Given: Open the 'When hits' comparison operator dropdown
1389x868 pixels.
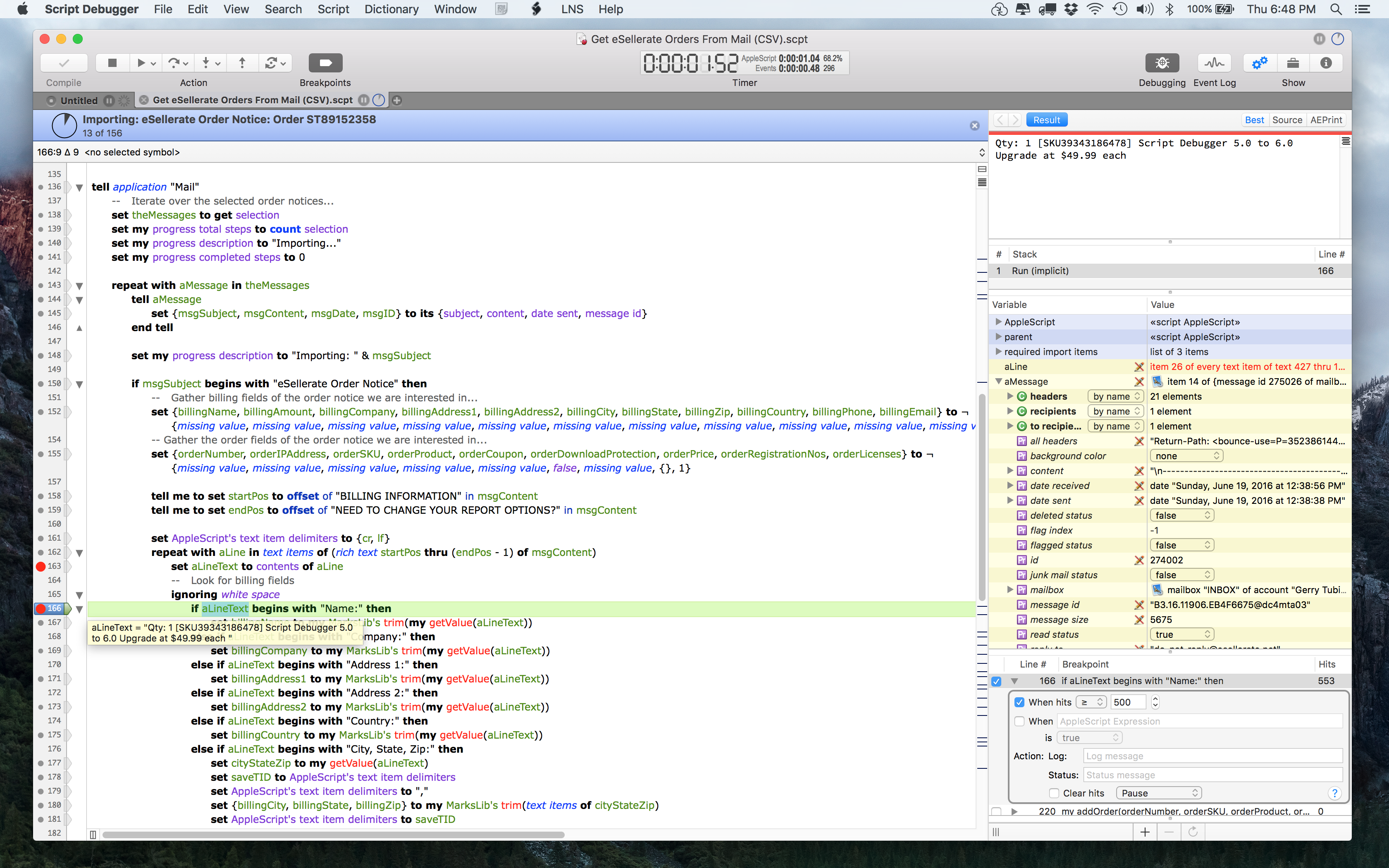Looking at the screenshot, I should (1091, 702).
